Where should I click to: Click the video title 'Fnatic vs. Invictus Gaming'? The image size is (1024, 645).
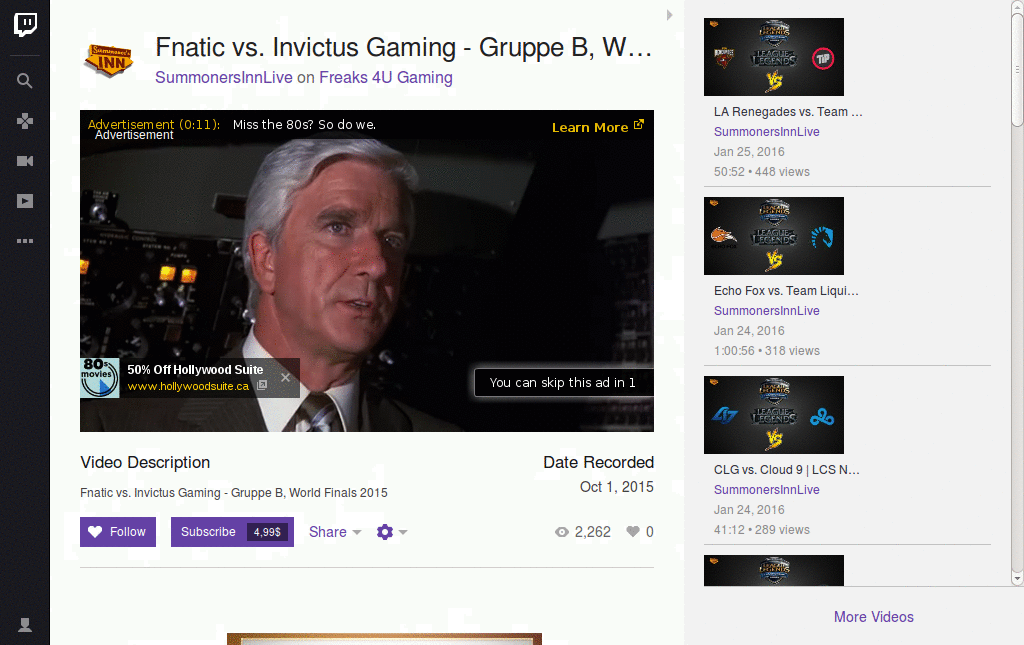(x=404, y=47)
